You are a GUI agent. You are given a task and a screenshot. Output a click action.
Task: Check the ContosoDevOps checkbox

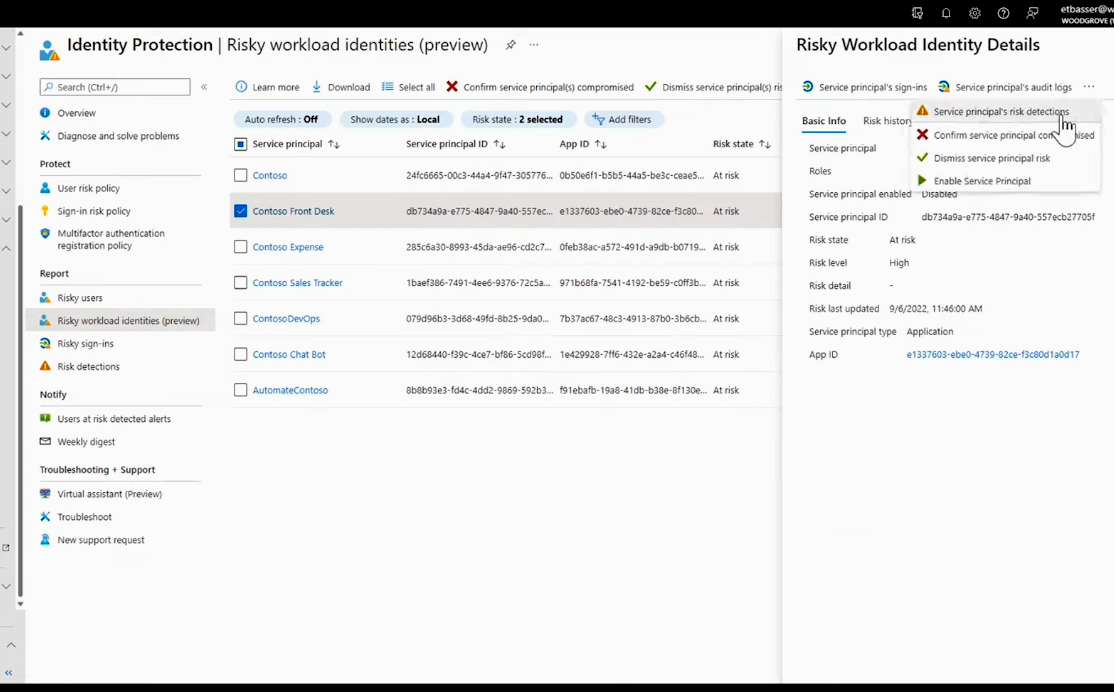coord(241,318)
